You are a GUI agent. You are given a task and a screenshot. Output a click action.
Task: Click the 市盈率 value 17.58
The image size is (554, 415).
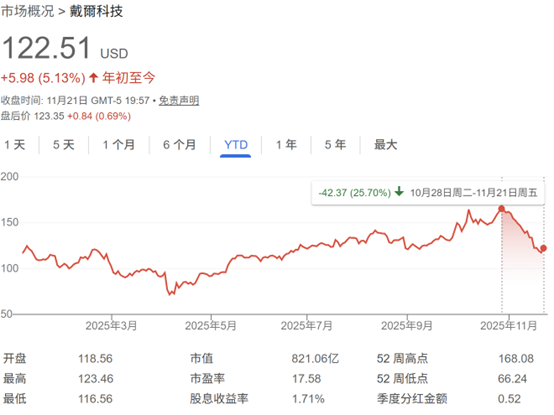[x=306, y=379]
